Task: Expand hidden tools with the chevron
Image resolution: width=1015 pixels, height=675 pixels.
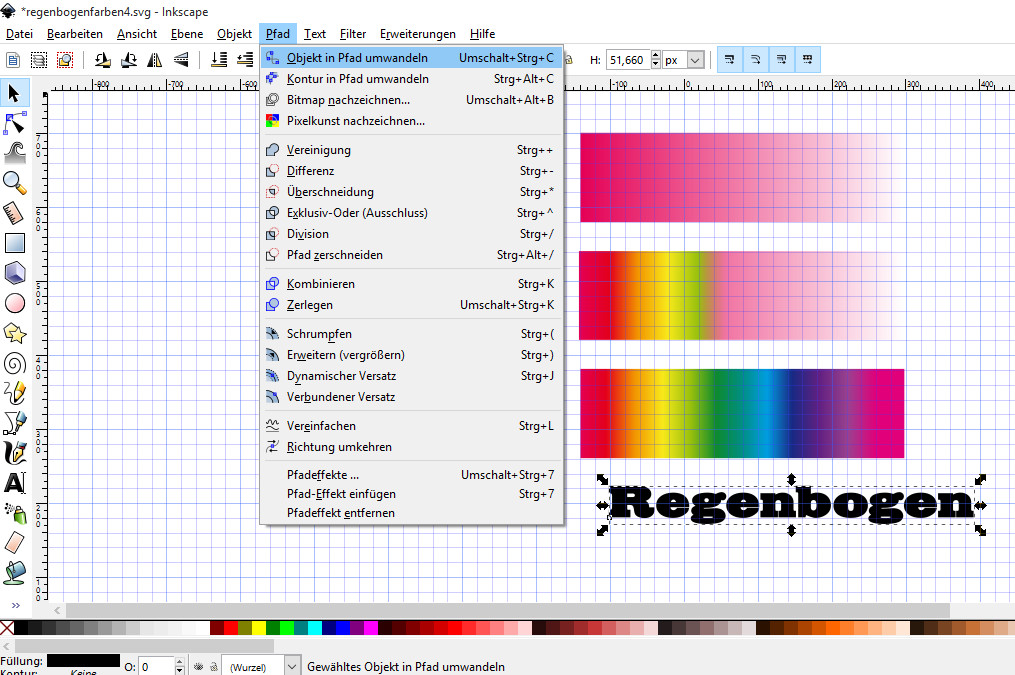Action: click(15, 606)
